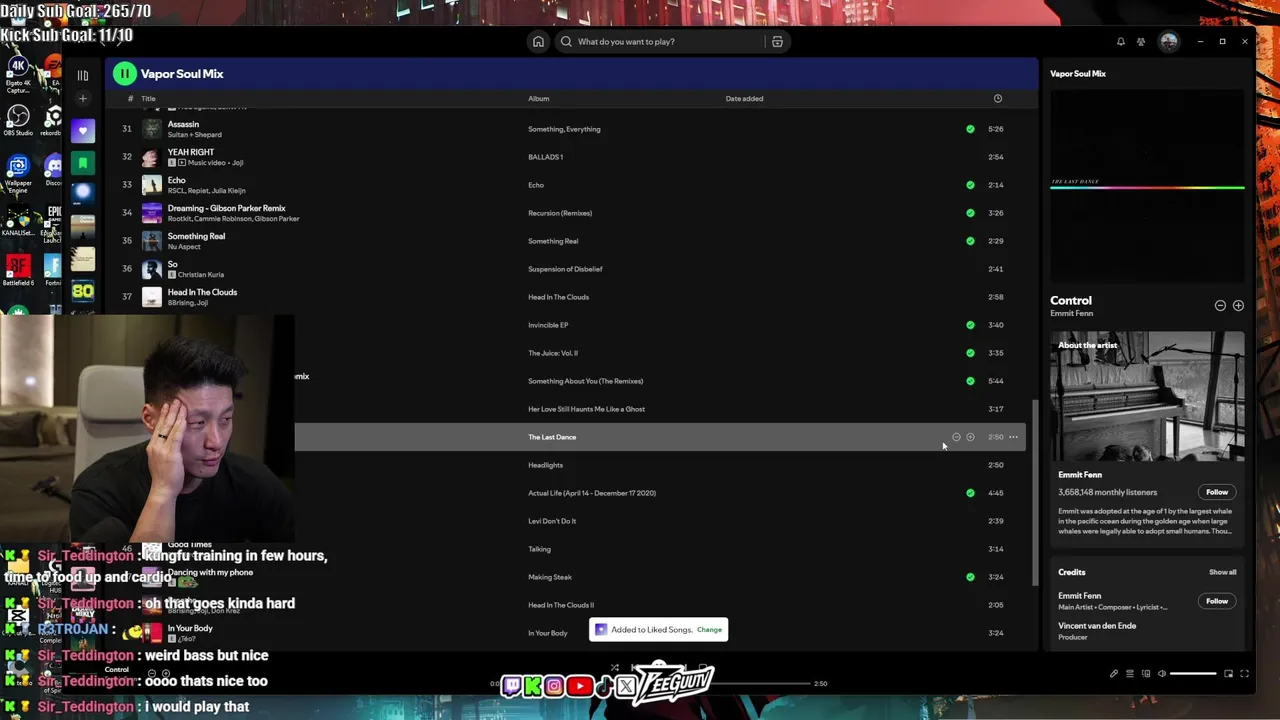
Task: Open Friend Activity icon
Action: (x=1141, y=41)
